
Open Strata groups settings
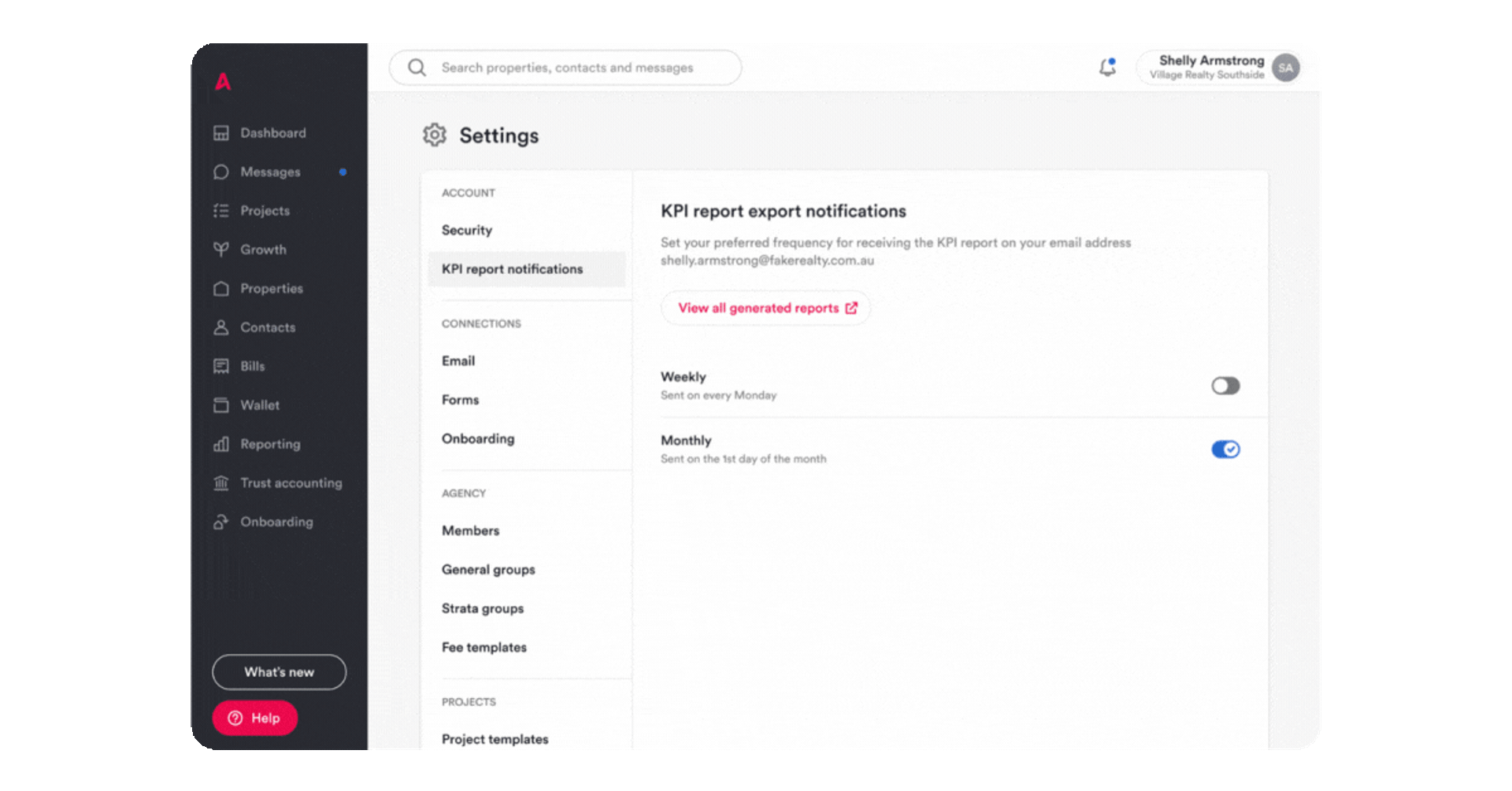[483, 608]
